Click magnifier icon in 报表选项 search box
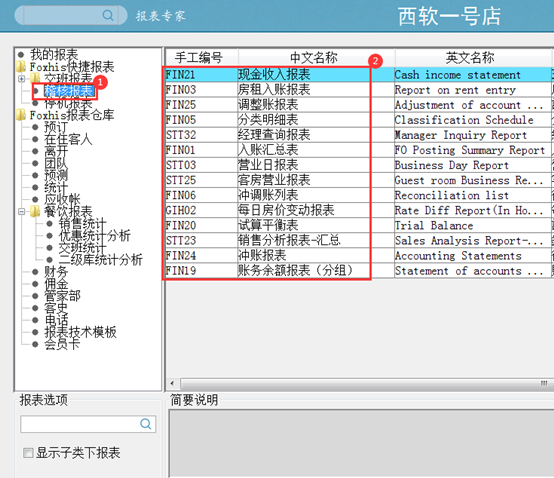The image size is (554, 478). click(x=146, y=424)
